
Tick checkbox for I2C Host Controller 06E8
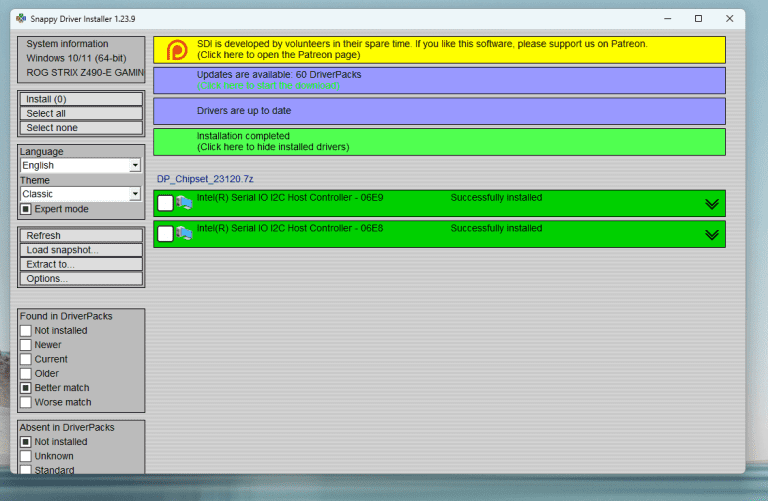pyautogui.click(x=165, y=234)
